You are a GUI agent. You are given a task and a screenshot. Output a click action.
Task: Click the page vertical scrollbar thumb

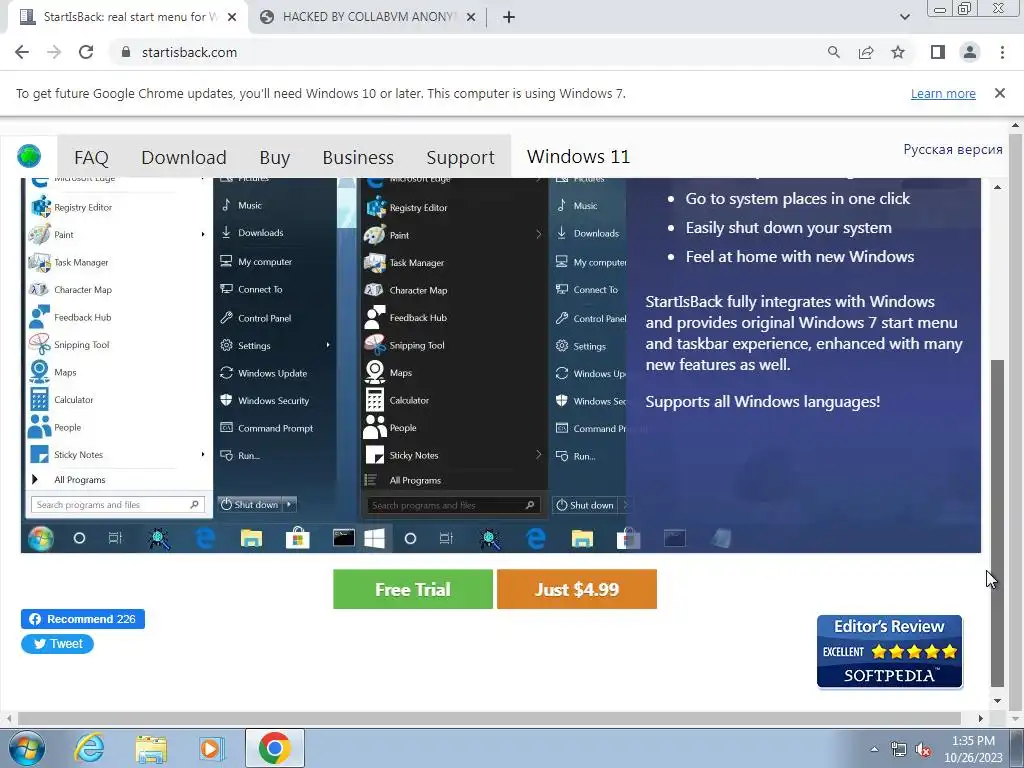(997, 522)
